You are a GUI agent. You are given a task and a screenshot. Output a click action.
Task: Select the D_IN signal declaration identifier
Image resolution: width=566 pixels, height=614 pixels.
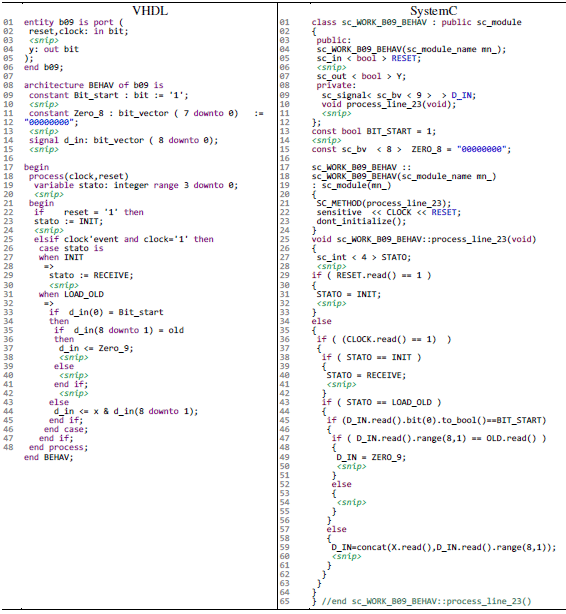tap(463, 95)
